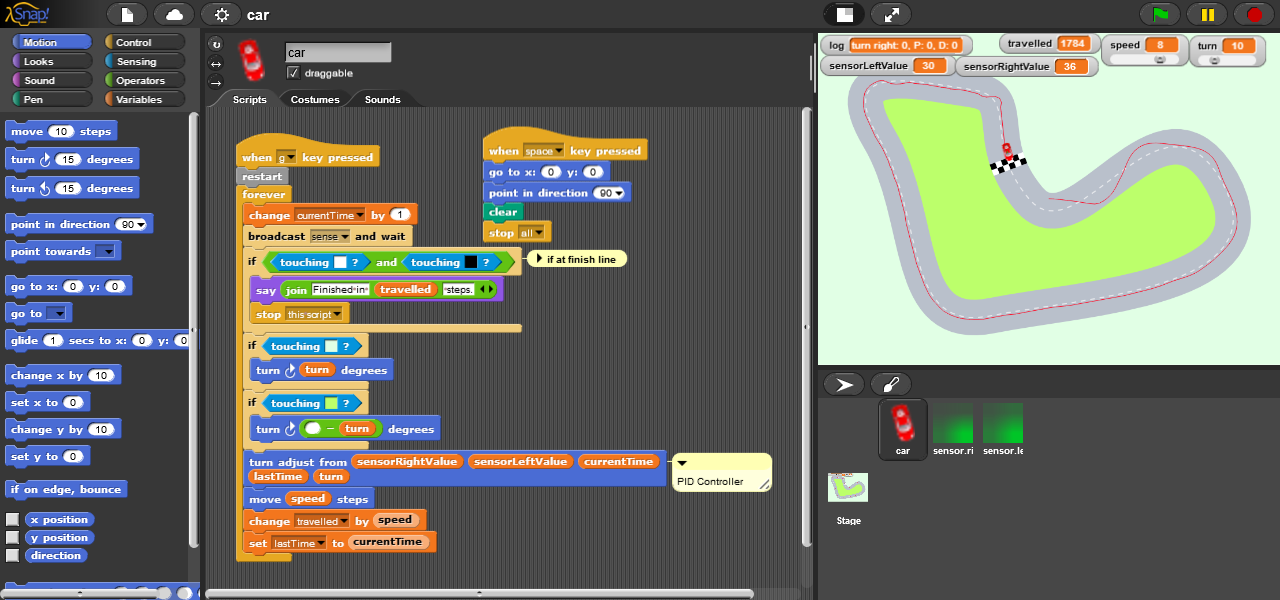Switch to the Costumes tab

[315, 99]
